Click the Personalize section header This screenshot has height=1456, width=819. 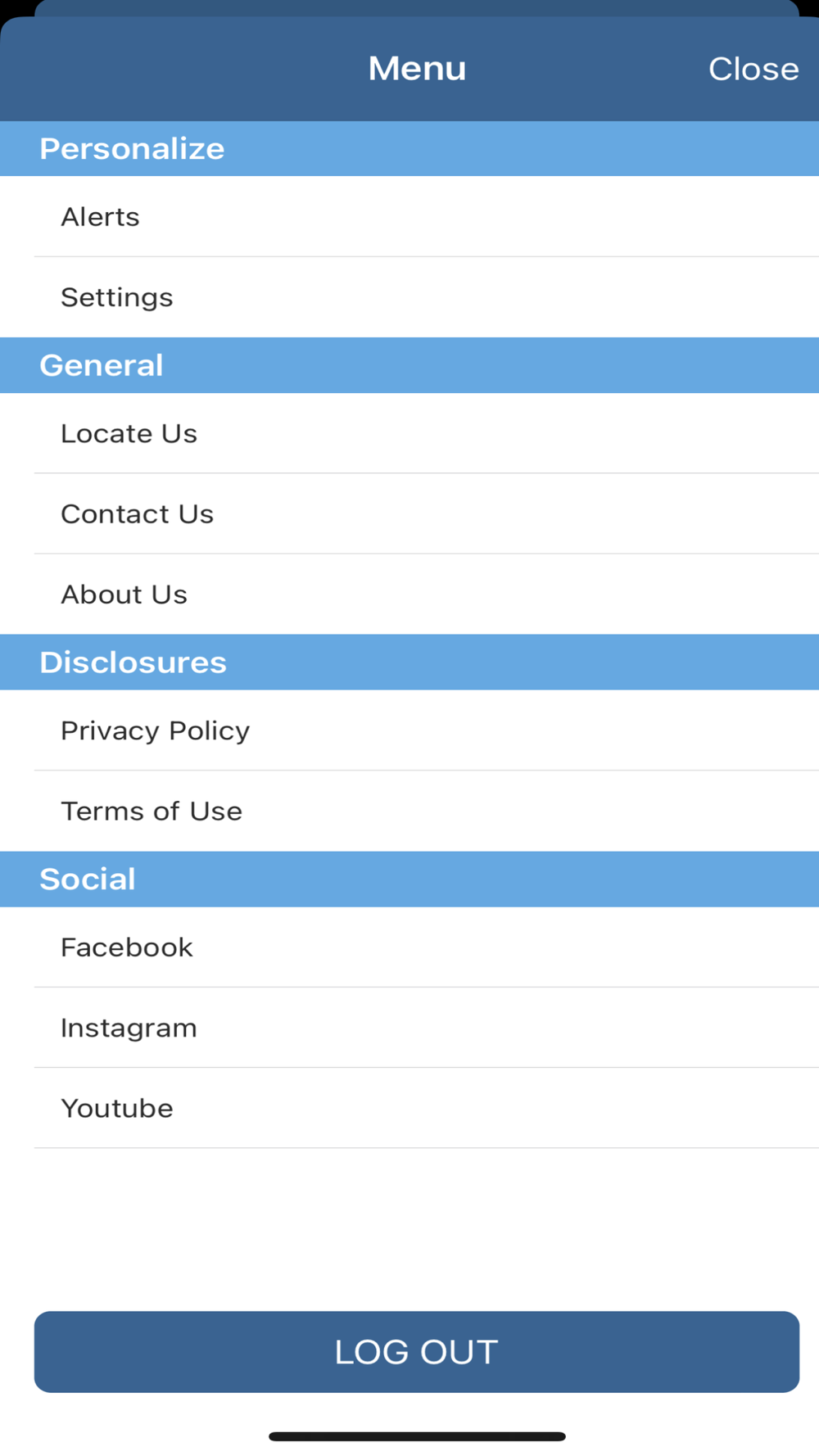[409, 148]
